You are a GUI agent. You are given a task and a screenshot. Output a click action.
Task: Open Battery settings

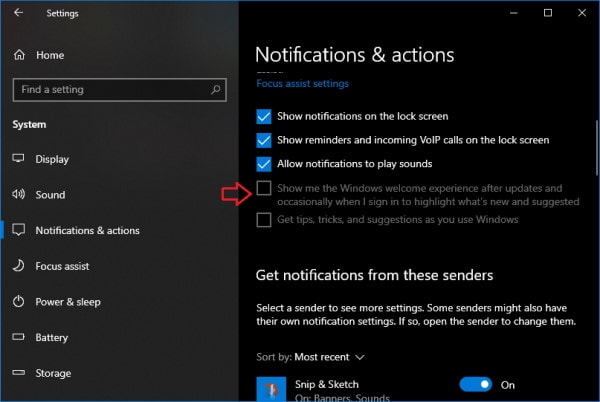coord(52,337)
